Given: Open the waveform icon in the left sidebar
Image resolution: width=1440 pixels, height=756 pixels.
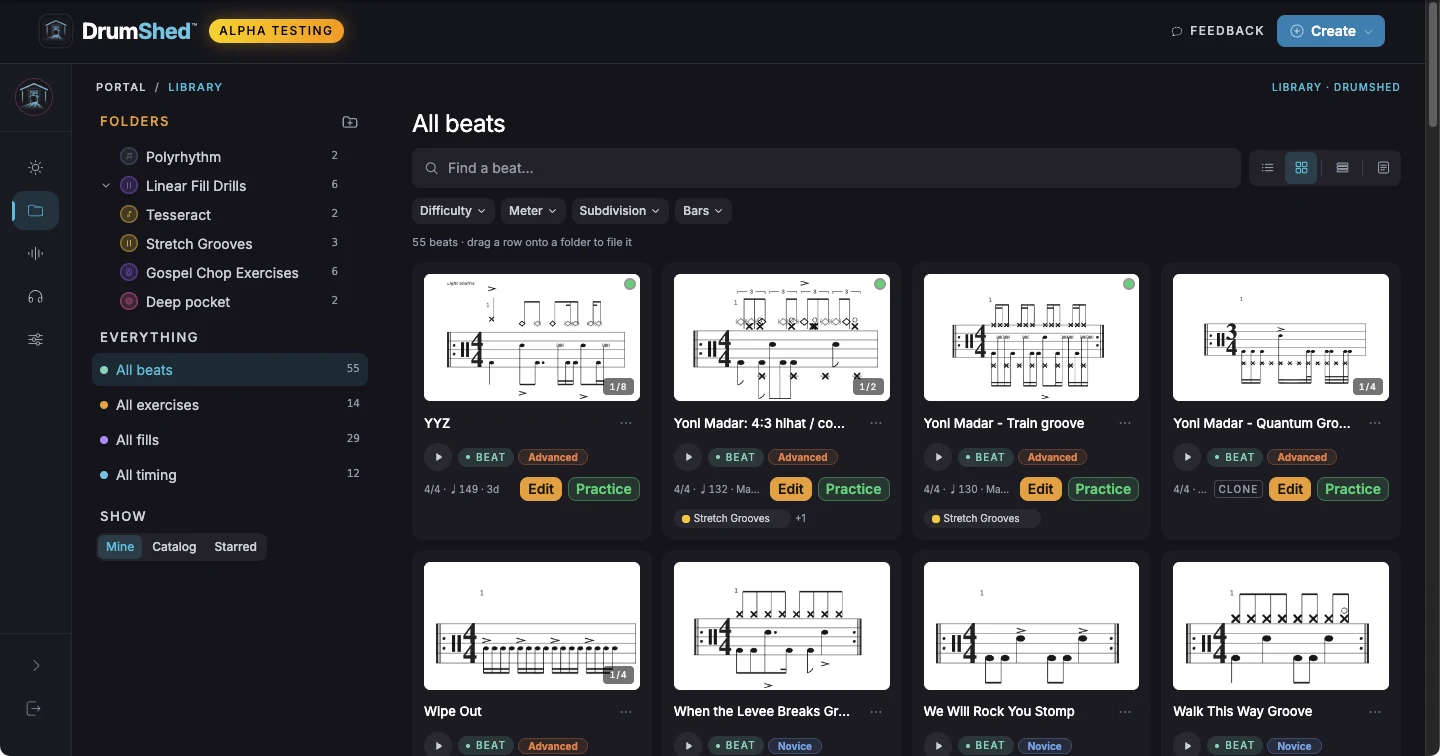Looking at the screenshot, I should [x=35, y=254].
